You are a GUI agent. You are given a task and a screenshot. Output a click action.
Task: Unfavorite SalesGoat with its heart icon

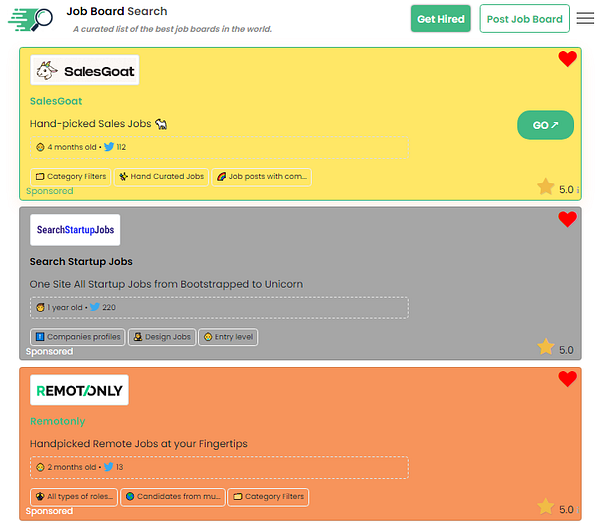click(567, 59)
